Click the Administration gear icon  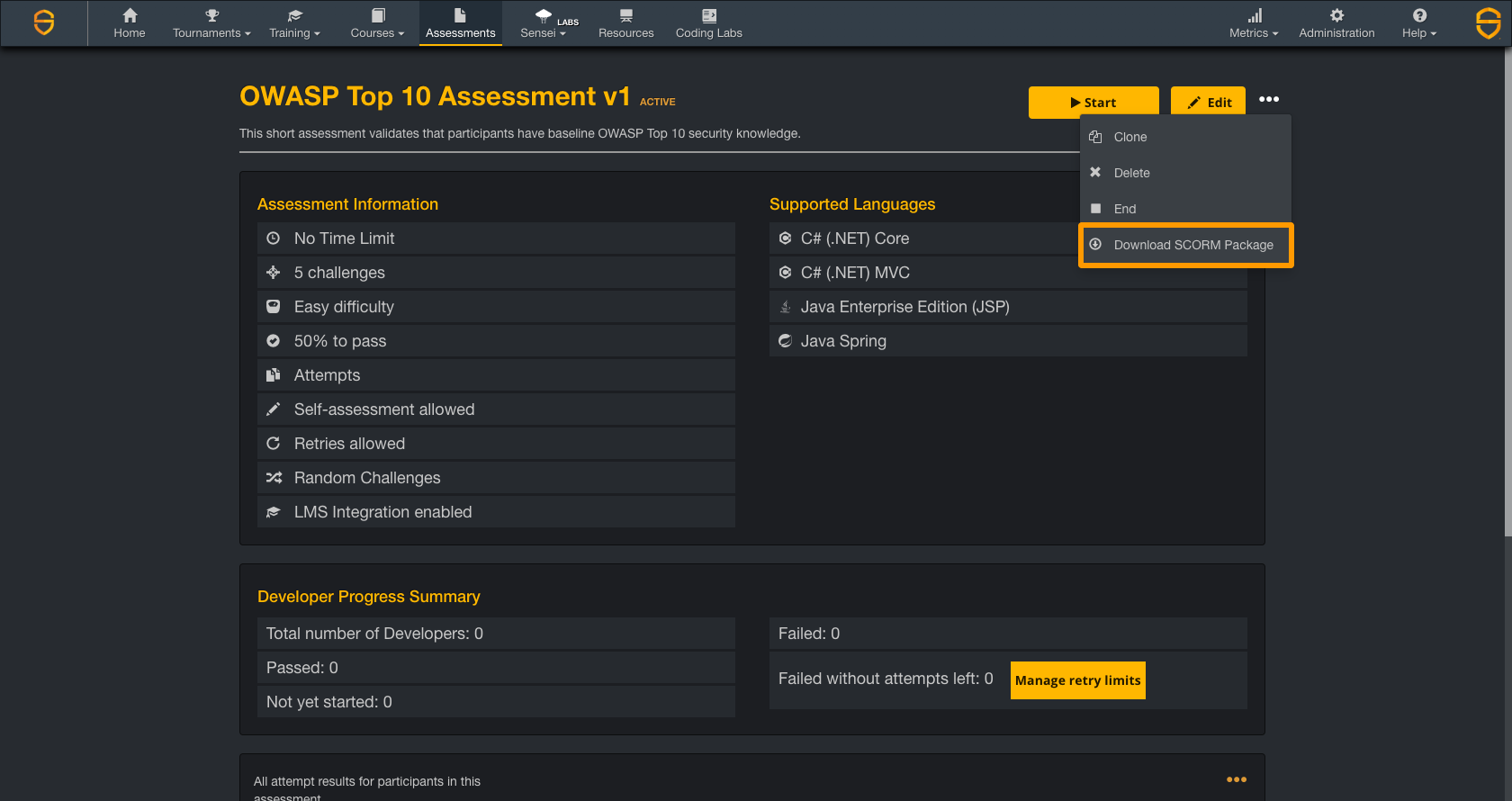click(x=1336, y=15)
